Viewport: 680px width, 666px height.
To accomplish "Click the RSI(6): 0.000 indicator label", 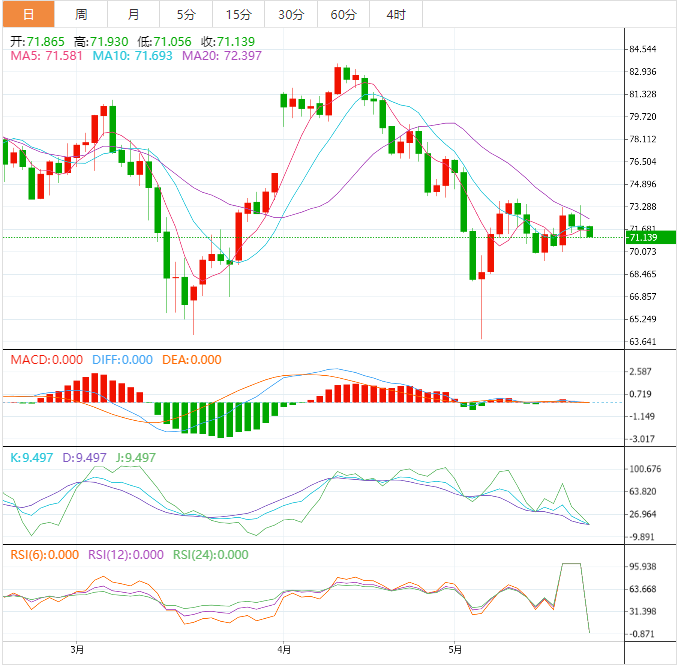I will click(44, 555).
